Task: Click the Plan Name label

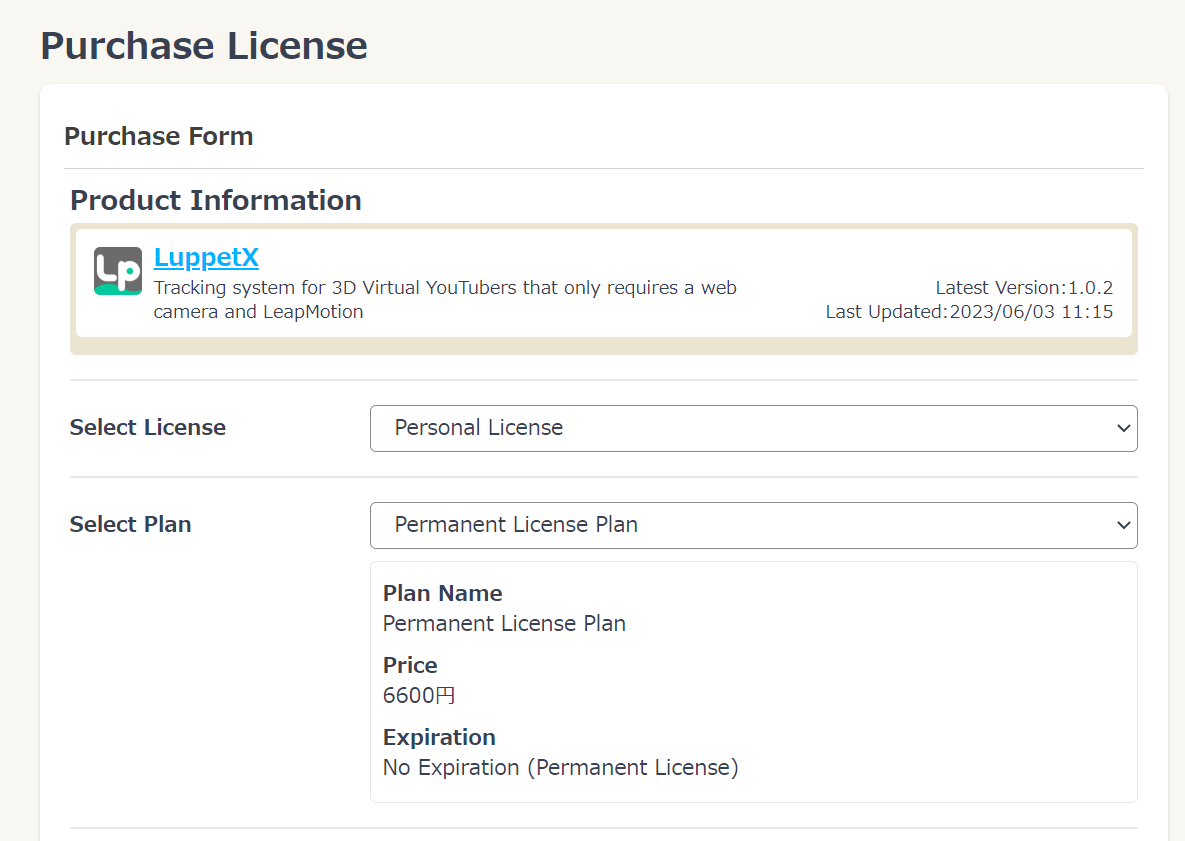Action: (x=442, y=593)
